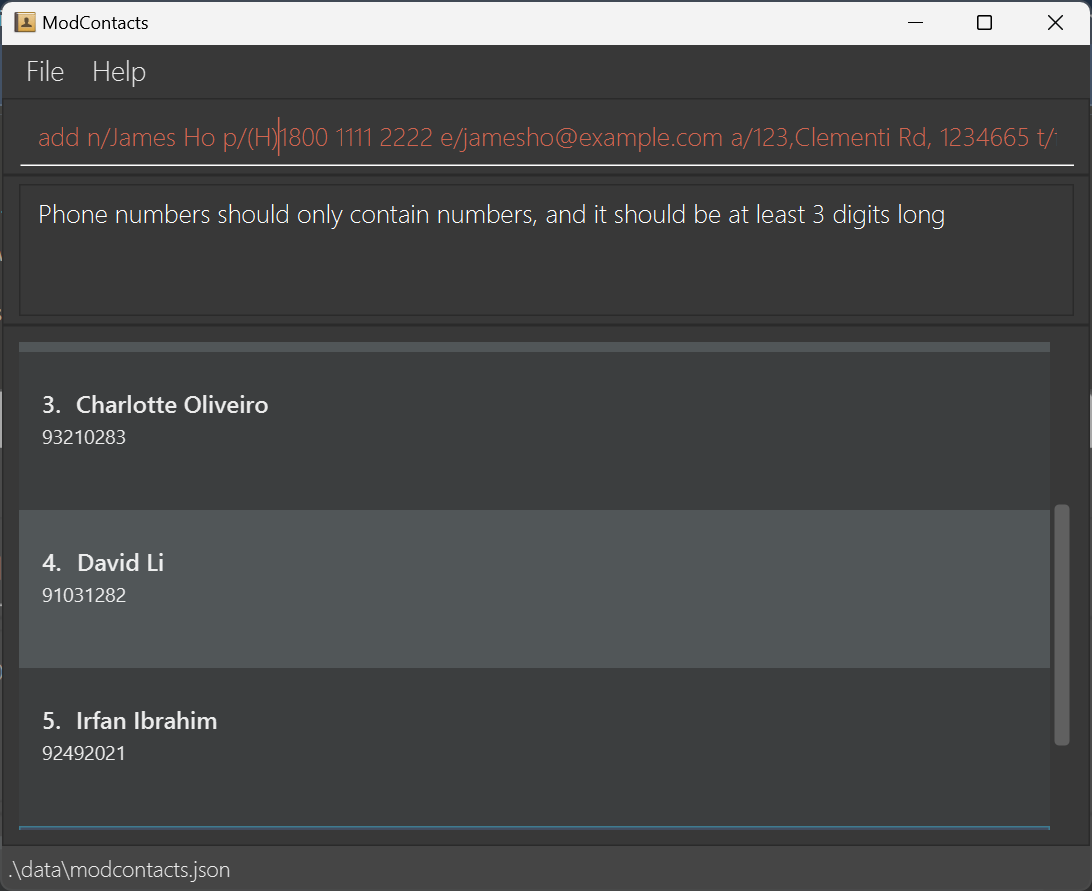Click the .\data\modcontacts.json status bar path
This screenshot has width=1092, height=891.
point(119,870)
